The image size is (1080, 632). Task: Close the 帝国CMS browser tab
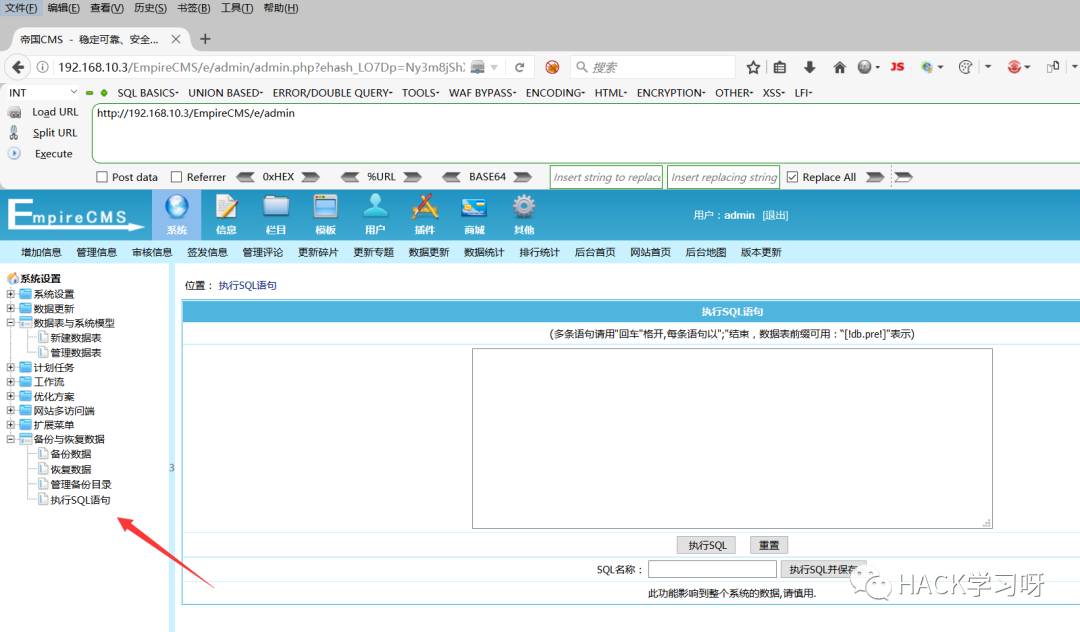coord(176,39)
